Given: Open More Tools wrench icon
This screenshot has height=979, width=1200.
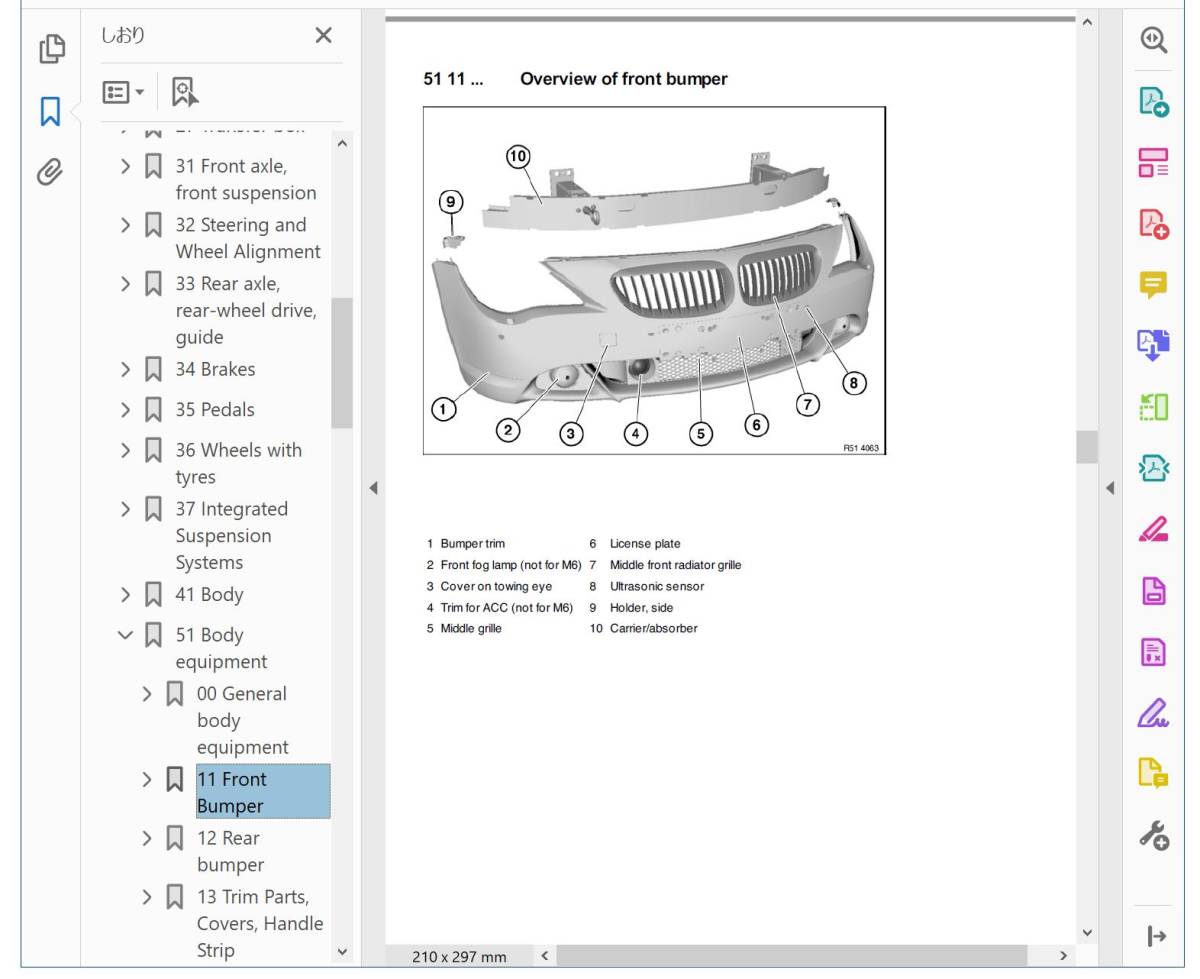Looking at the screenshot, I should [x=1154, y=835].
